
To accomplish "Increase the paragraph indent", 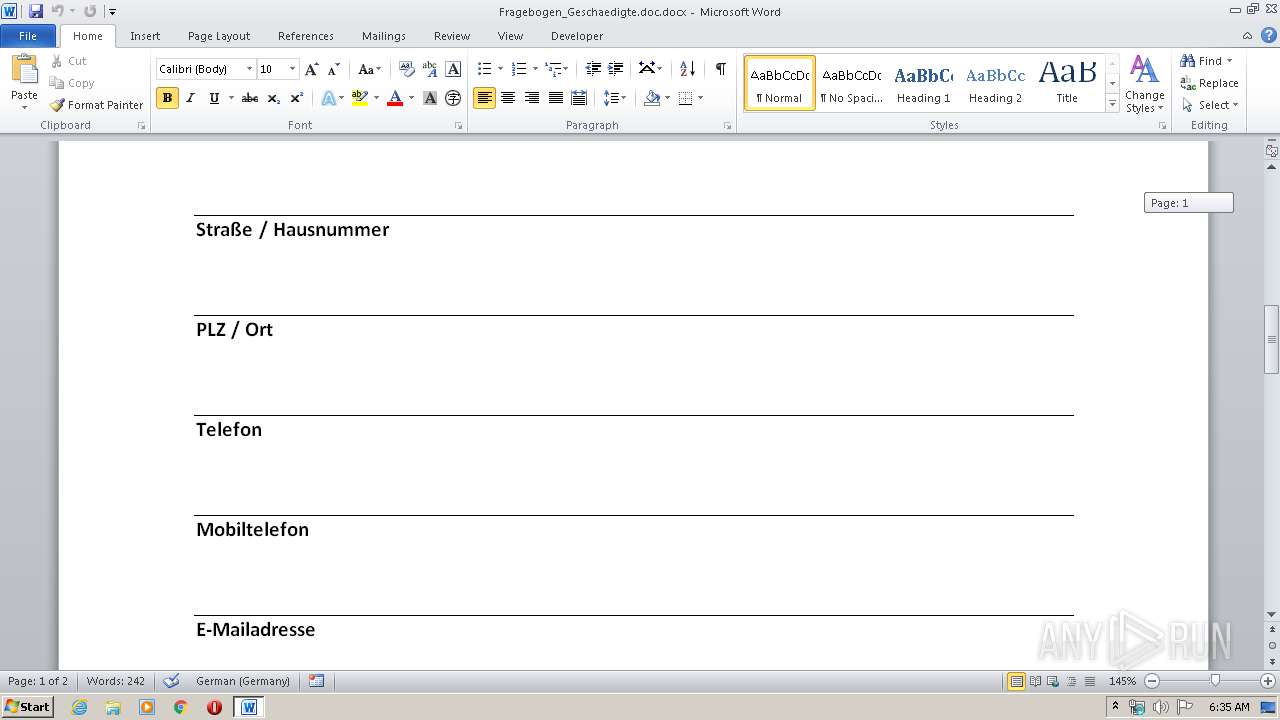I will [x=616, y=69].
